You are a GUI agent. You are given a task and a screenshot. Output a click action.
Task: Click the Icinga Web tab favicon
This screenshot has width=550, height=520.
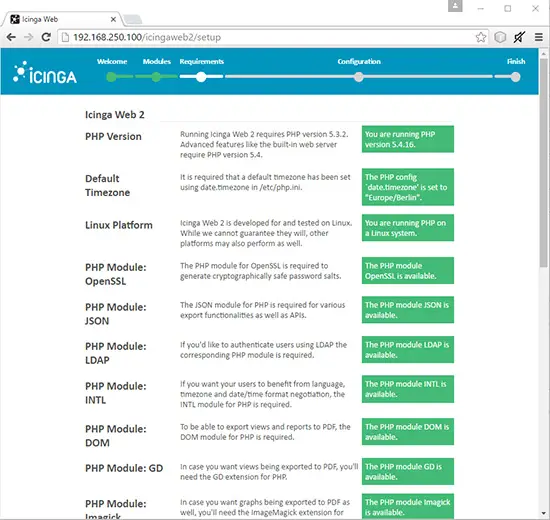click(15, 19)
